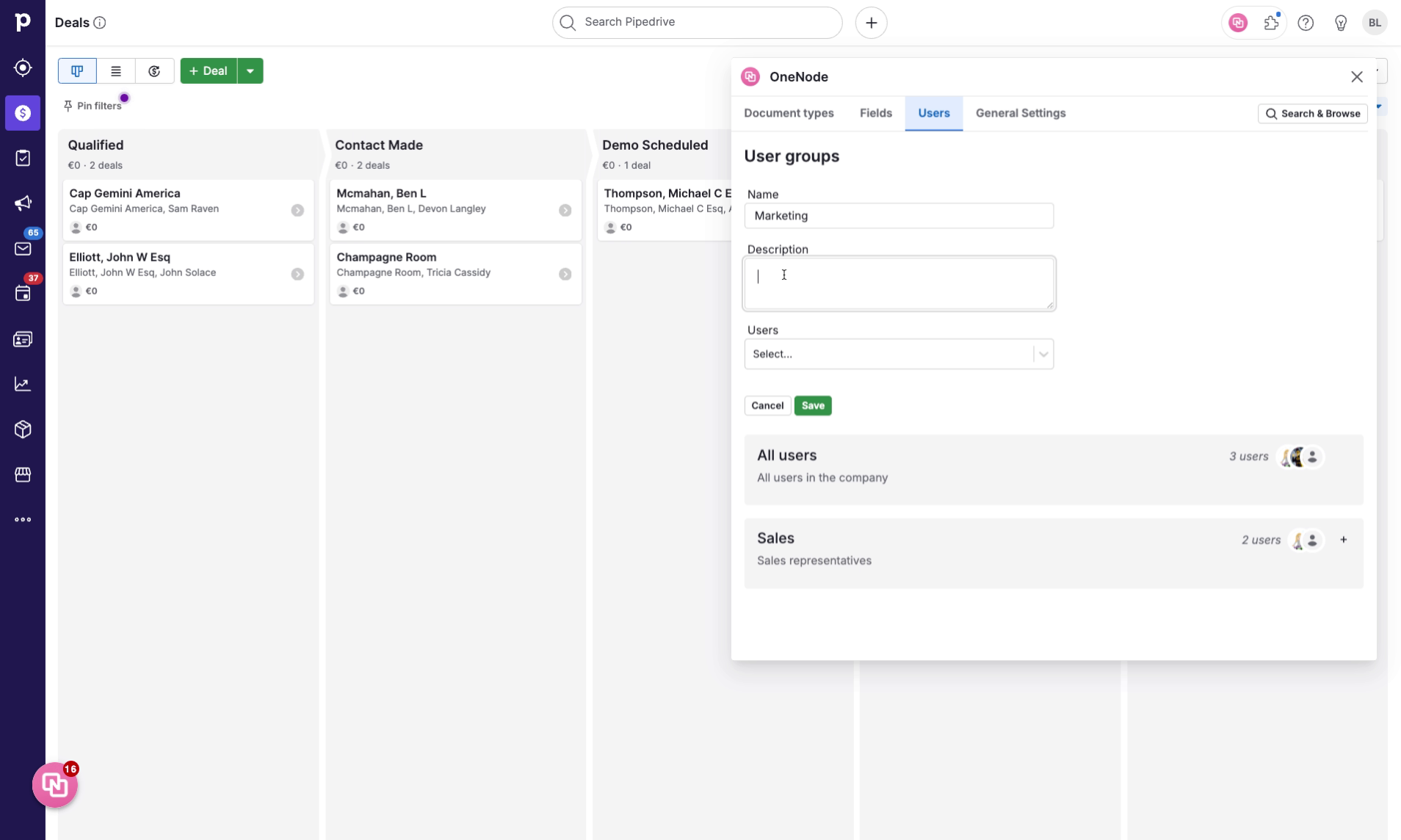The width and height of the screenshot is (1401, 840).
Task: Open the Leads target icon in the sidebar
Action: point(23,68)
